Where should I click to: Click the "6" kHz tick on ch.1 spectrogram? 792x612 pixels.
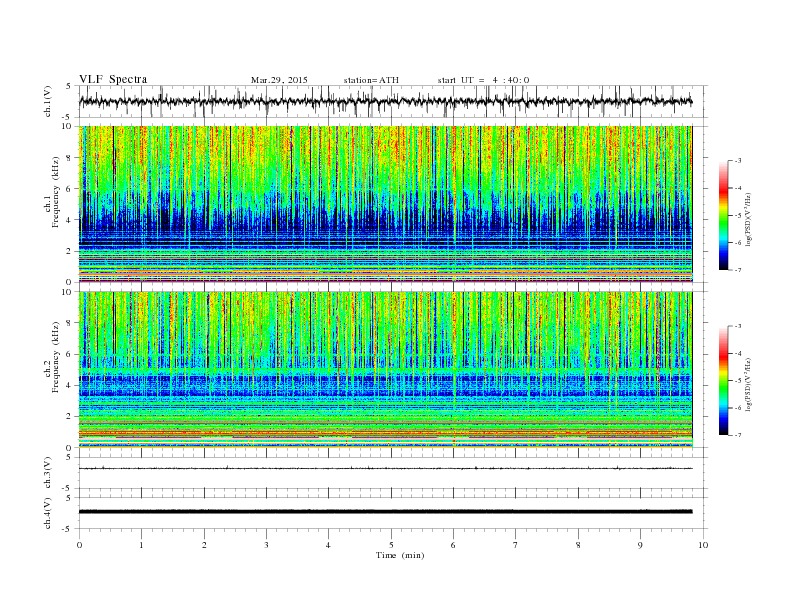(70, 189)
